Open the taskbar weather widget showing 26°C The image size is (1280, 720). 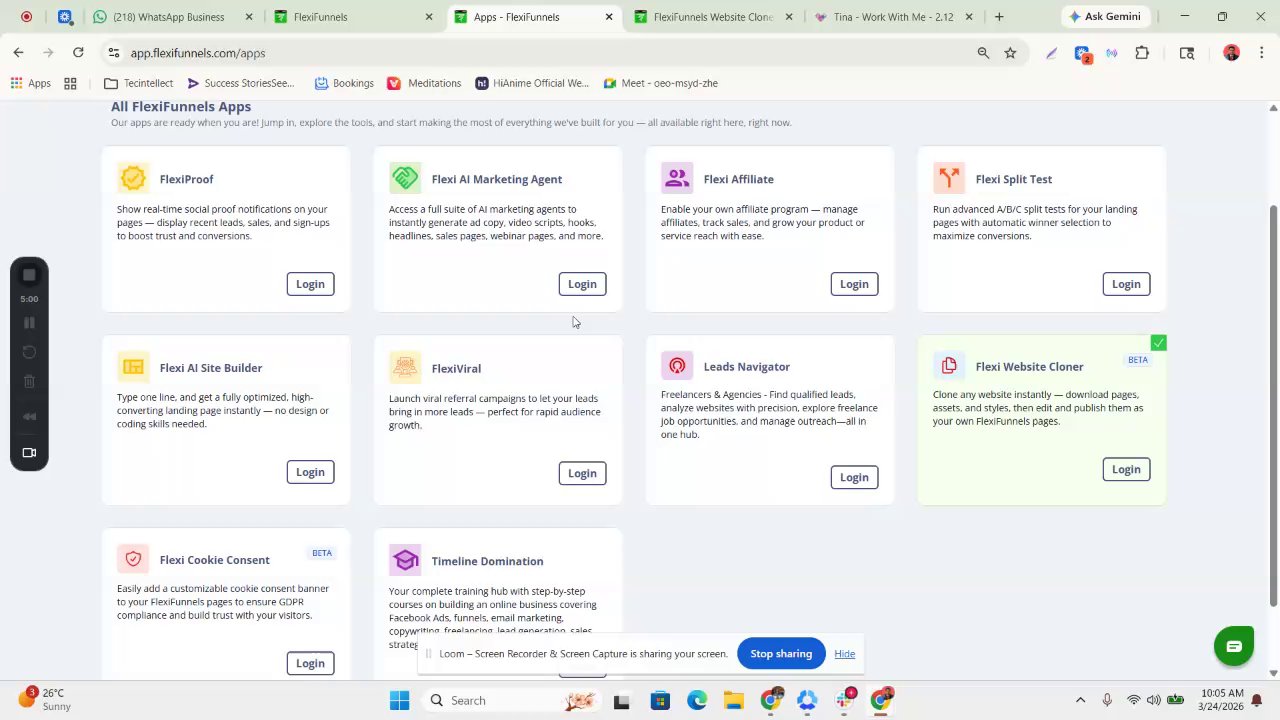coord(45,700)
